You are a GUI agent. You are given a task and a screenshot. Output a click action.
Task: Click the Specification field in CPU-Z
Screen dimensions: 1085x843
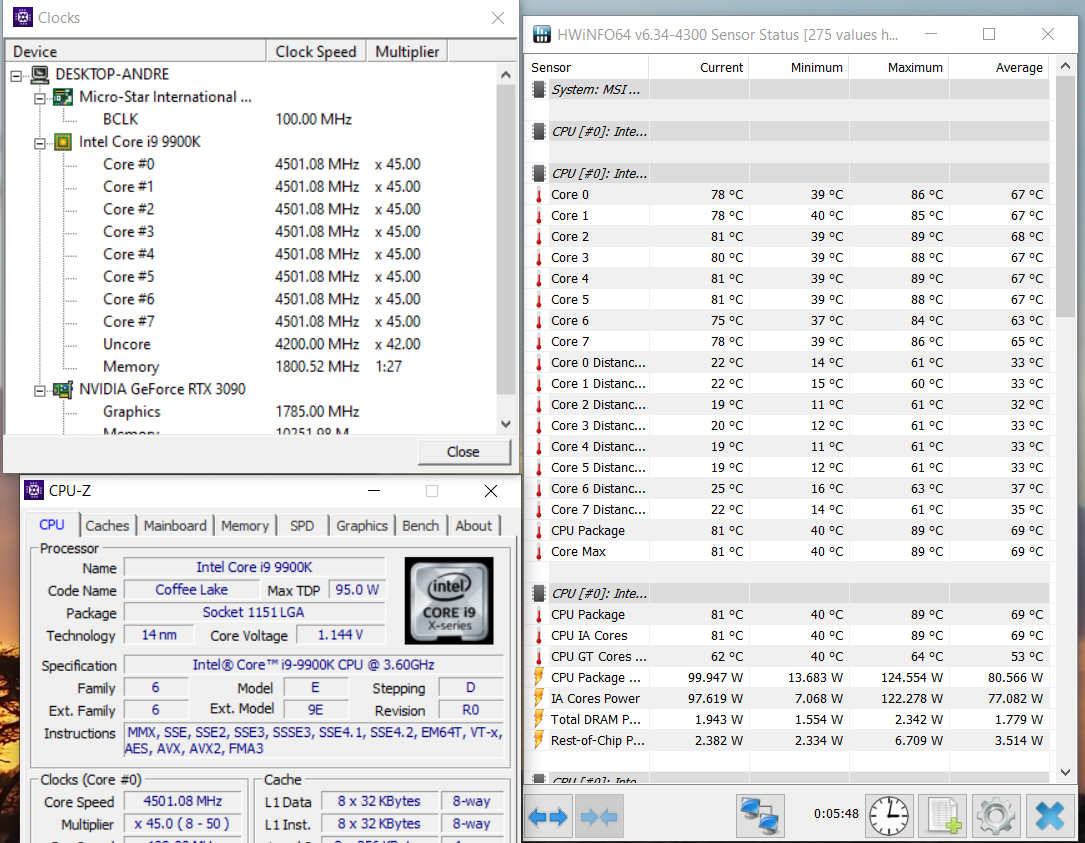tap(313, 665)
